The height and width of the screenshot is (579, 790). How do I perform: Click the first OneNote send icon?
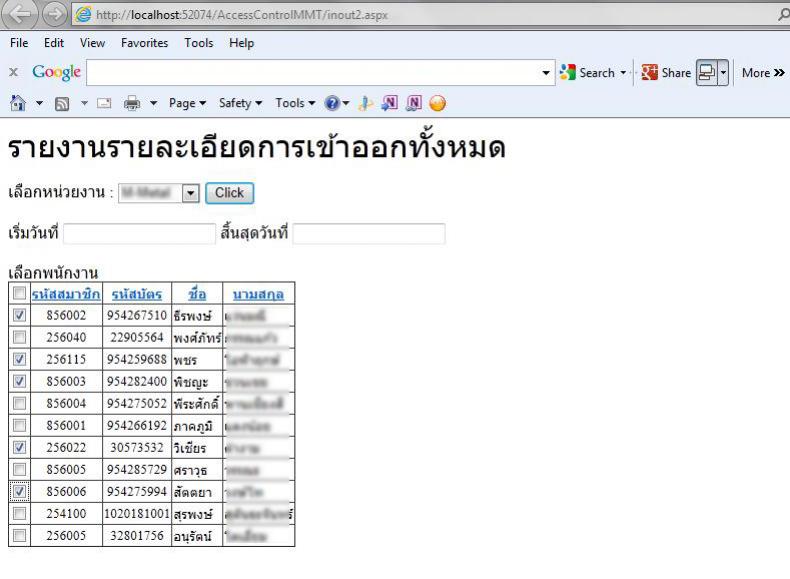[389, 103]
